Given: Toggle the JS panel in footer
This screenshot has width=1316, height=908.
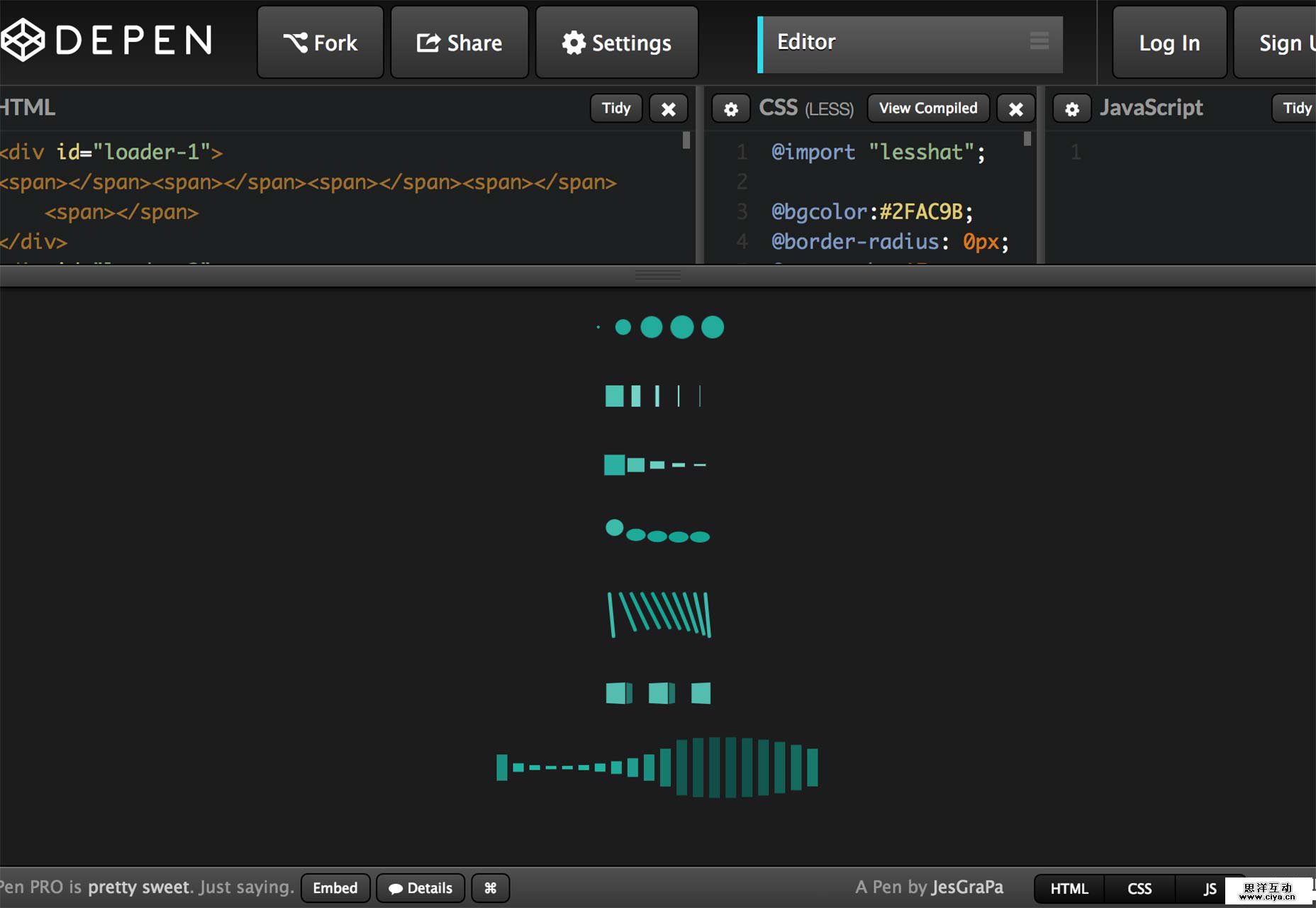Looking at the screenshot, I should [1209, 889].
